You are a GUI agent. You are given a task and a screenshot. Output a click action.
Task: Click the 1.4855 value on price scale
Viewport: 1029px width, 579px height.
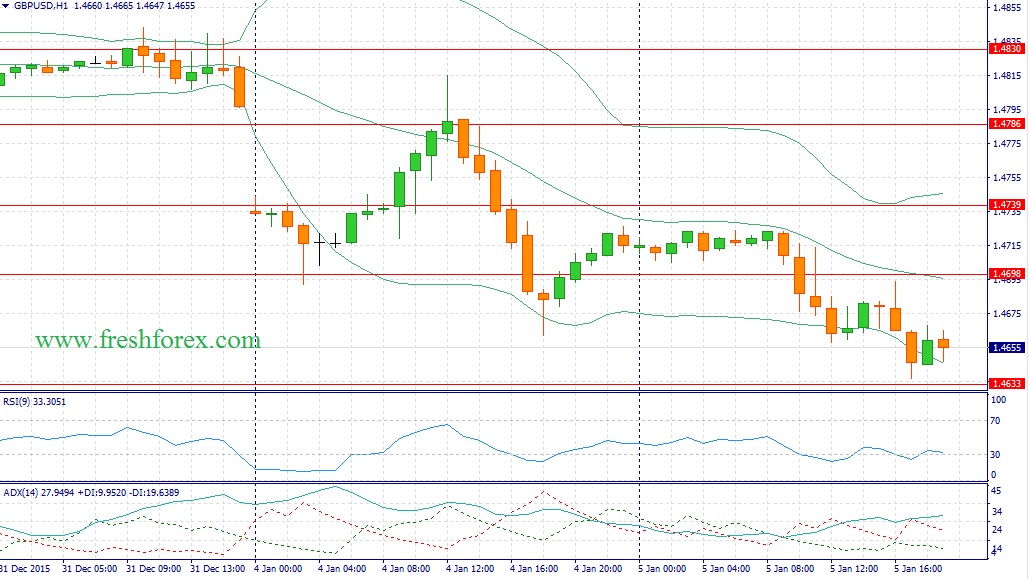1004,8
